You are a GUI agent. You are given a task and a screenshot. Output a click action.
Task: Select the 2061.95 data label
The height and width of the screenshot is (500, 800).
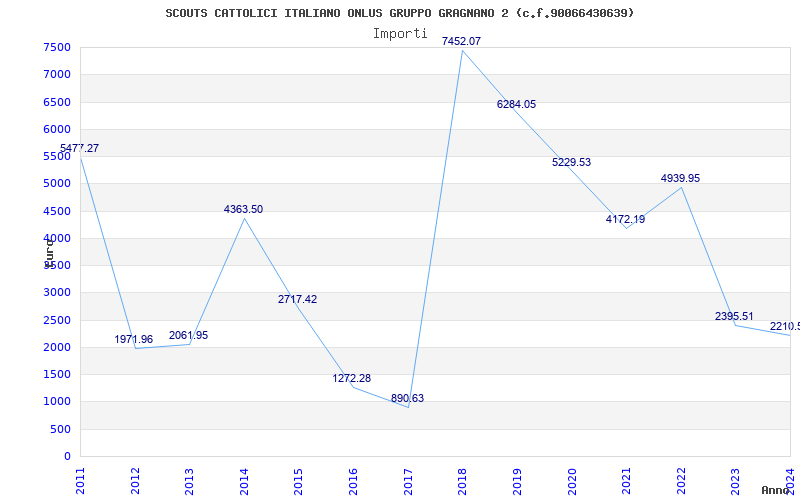[188, 335]
